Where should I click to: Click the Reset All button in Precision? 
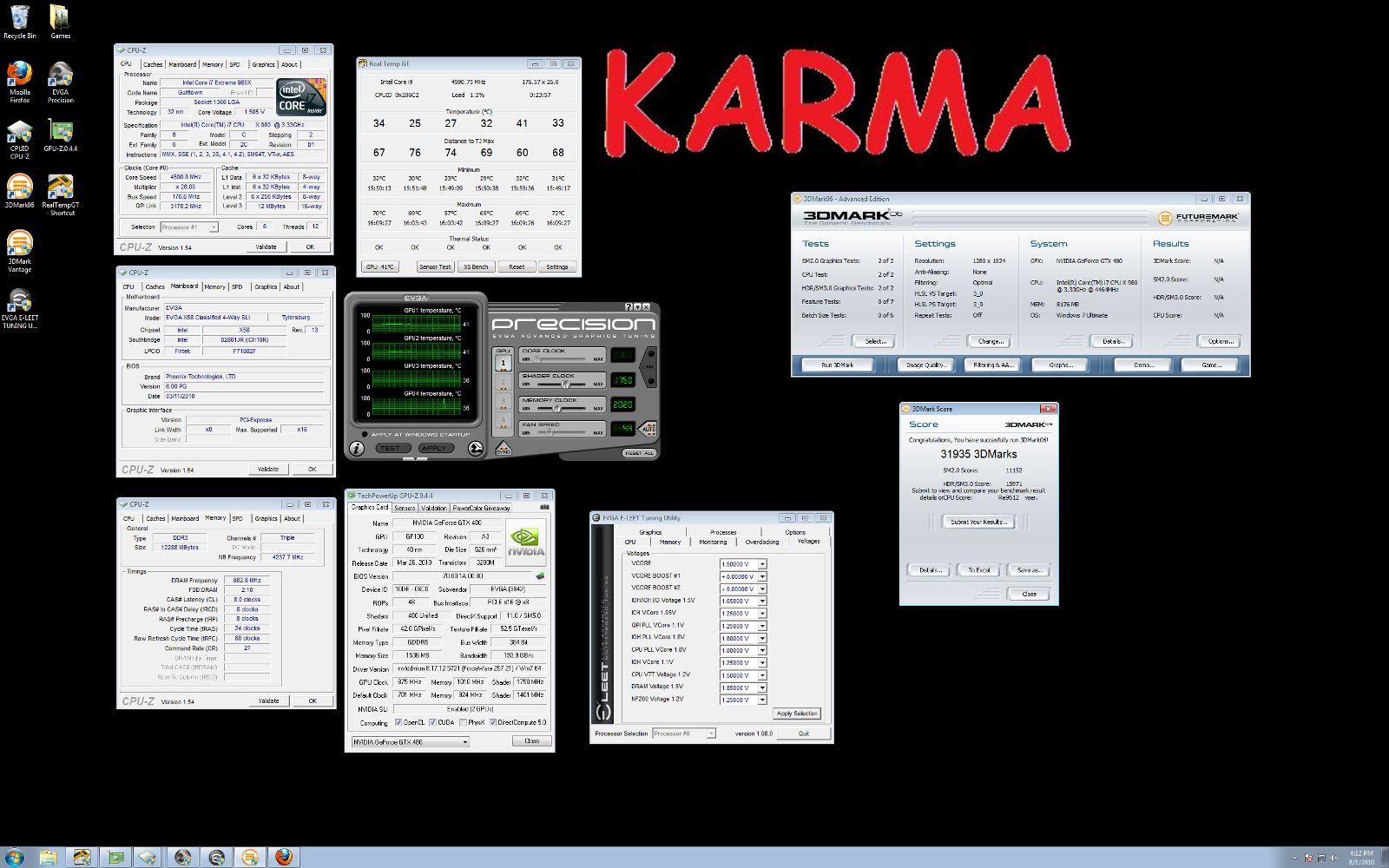click(x=639, y=453)
